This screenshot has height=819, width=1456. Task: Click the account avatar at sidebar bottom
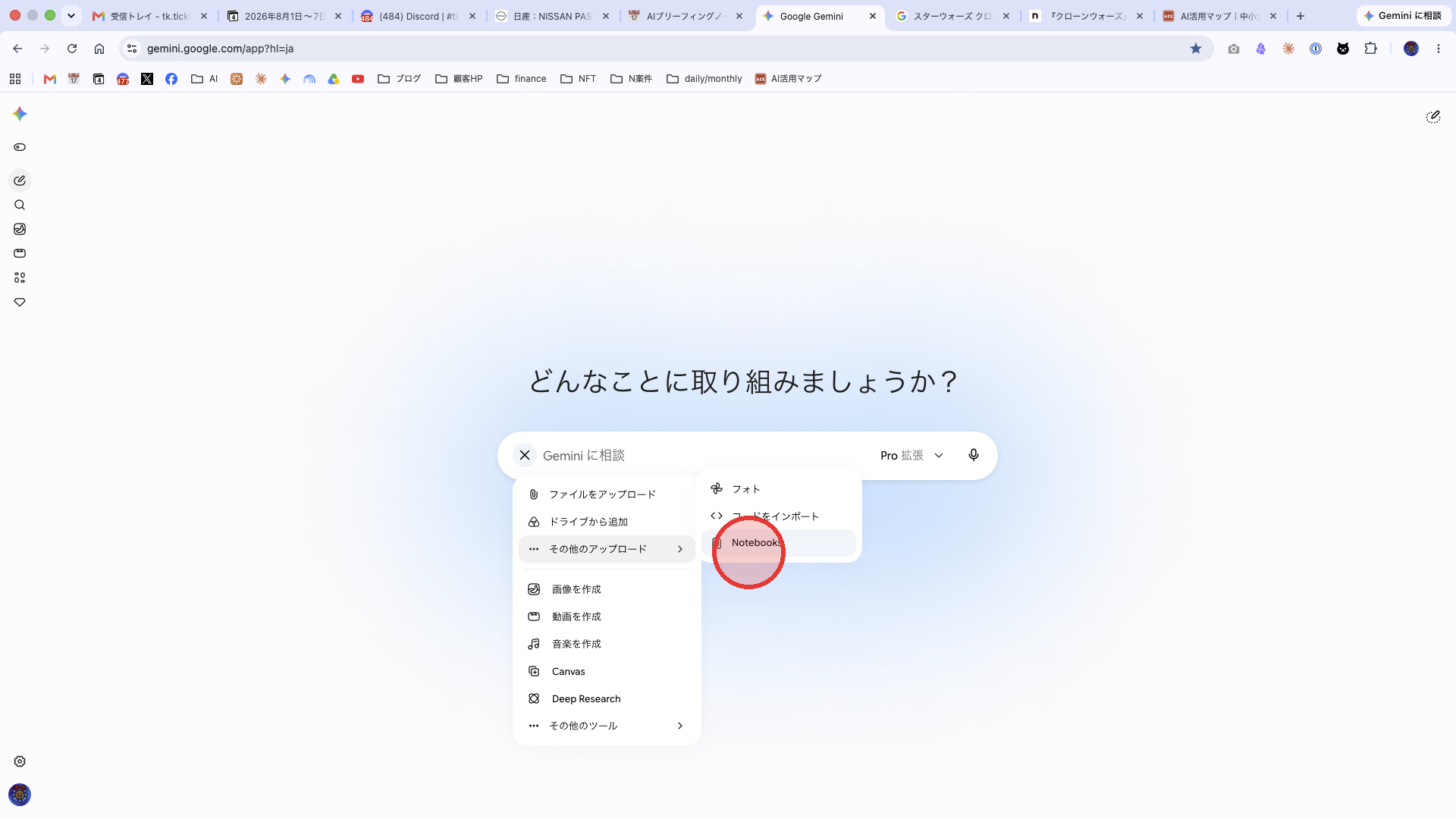20,795
